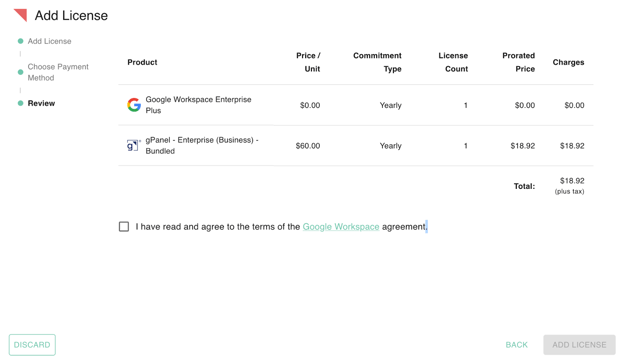Click Google Workspace Enterprise Plus product name
The height and width of the screenshot is (361, 624).
[x=198, y=105]
